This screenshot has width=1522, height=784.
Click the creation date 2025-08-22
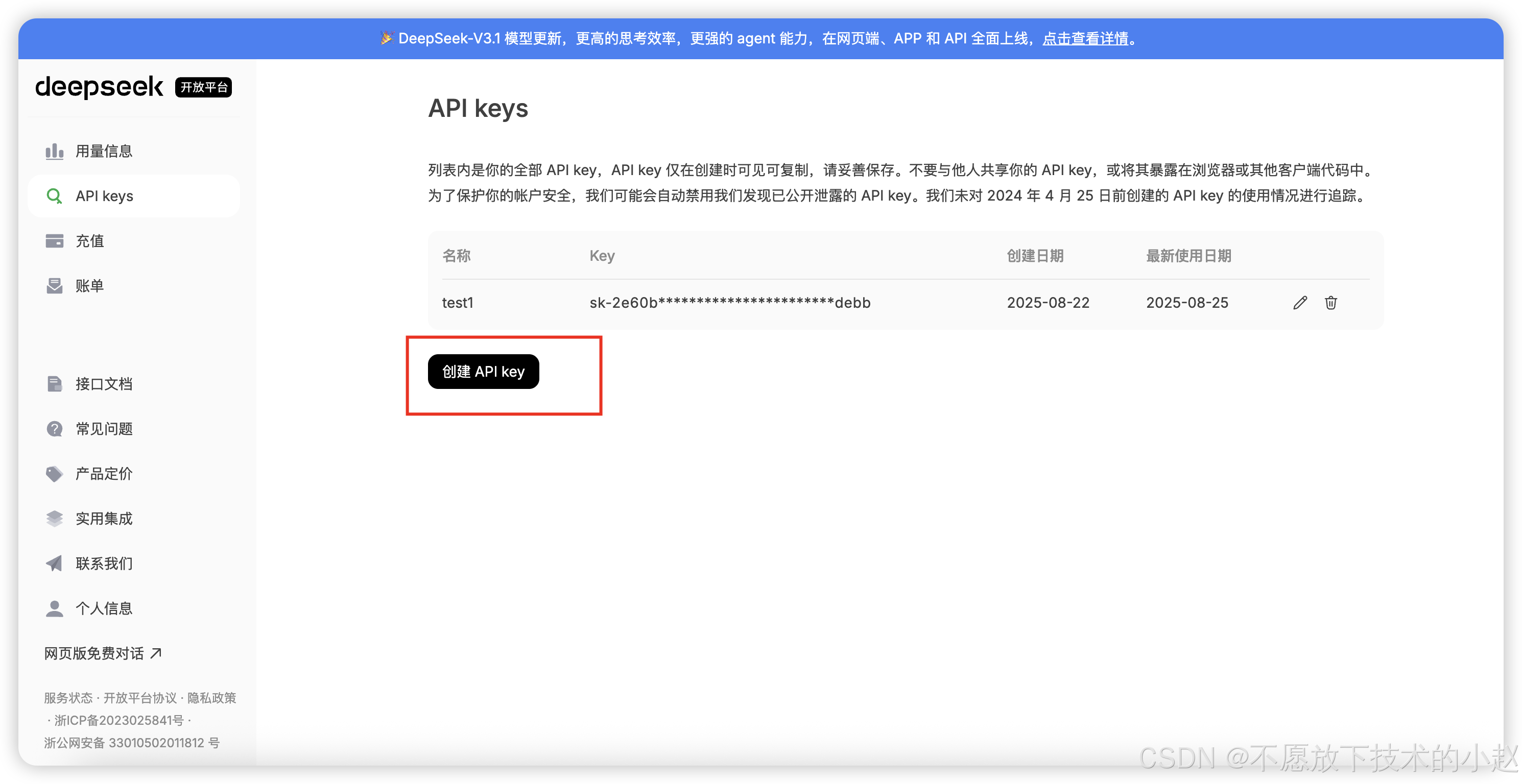pos(1048,303)
